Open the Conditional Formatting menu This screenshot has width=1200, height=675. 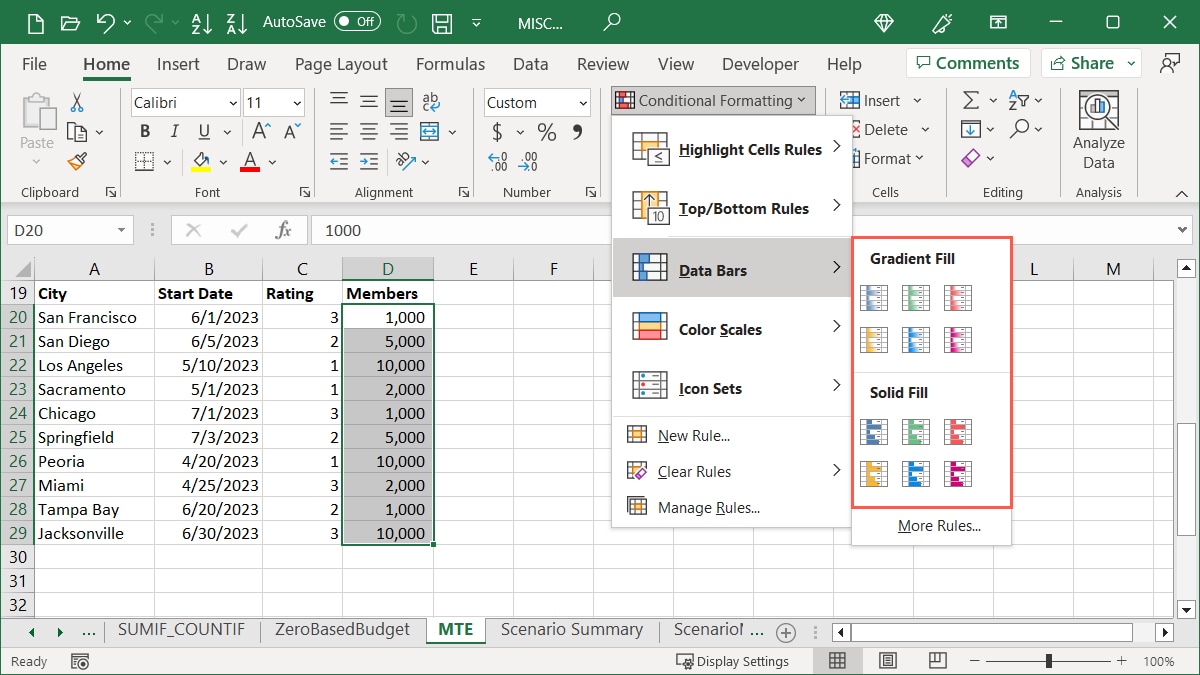click(x=712, y=100)
